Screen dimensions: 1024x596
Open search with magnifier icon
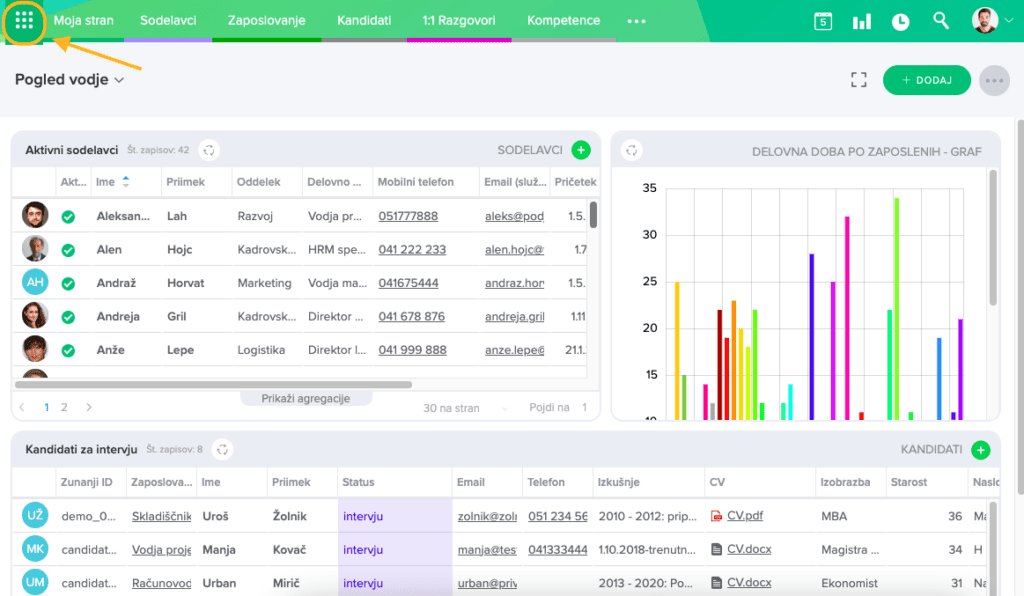(x=940, y=21)
